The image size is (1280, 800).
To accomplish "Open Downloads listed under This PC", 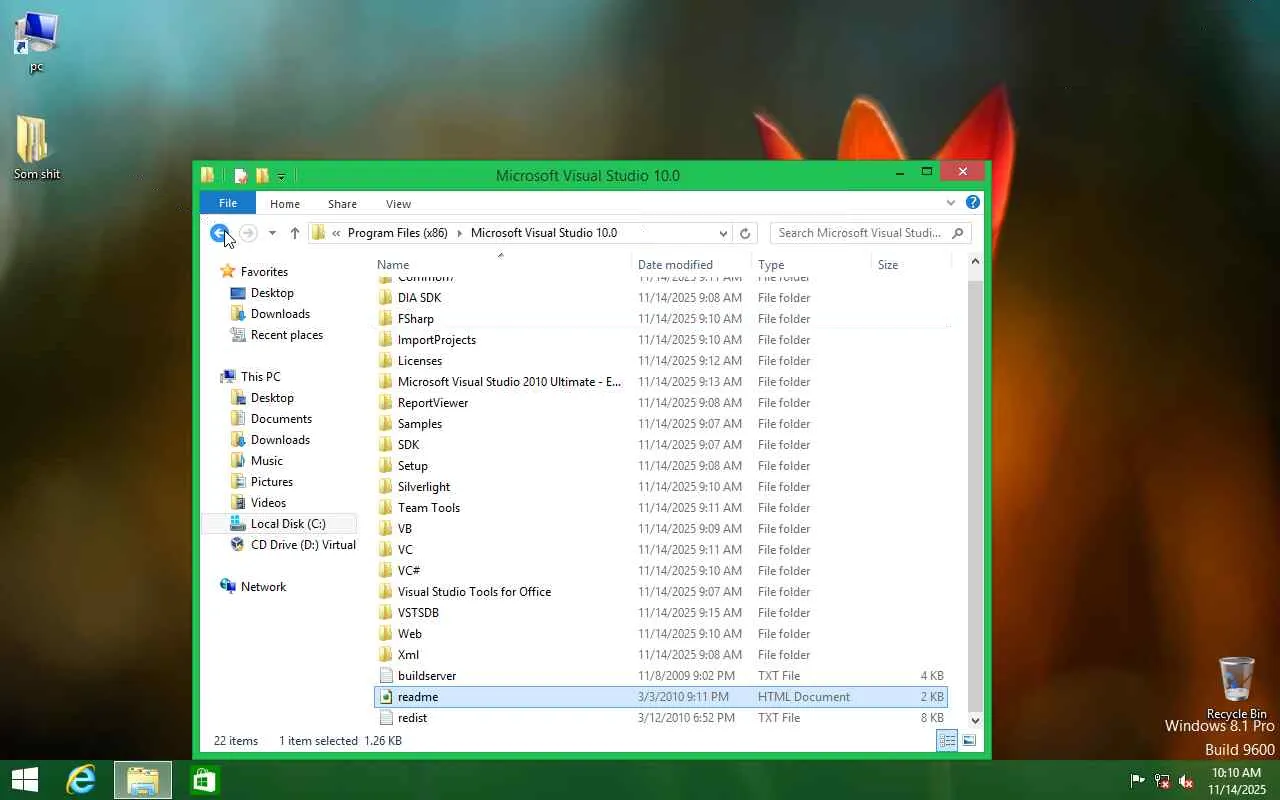I will (279, 440).
